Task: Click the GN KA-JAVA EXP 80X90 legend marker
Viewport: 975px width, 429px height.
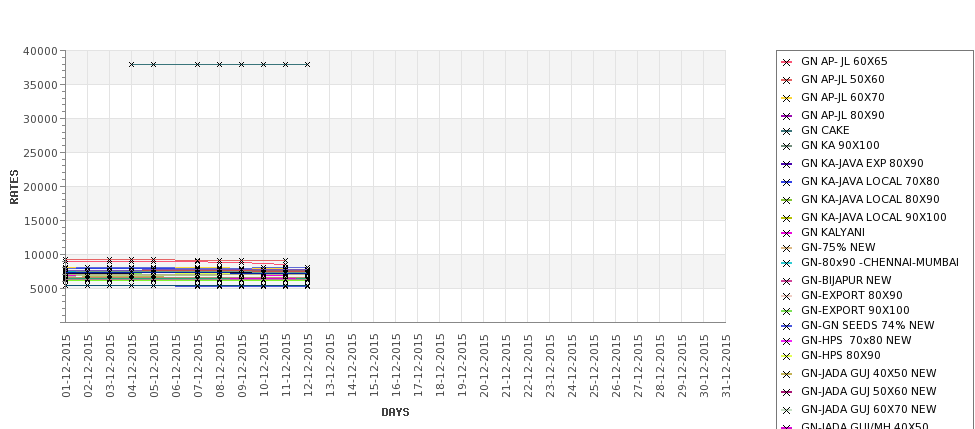Action: pyautogui.click(x=787, y=164)
